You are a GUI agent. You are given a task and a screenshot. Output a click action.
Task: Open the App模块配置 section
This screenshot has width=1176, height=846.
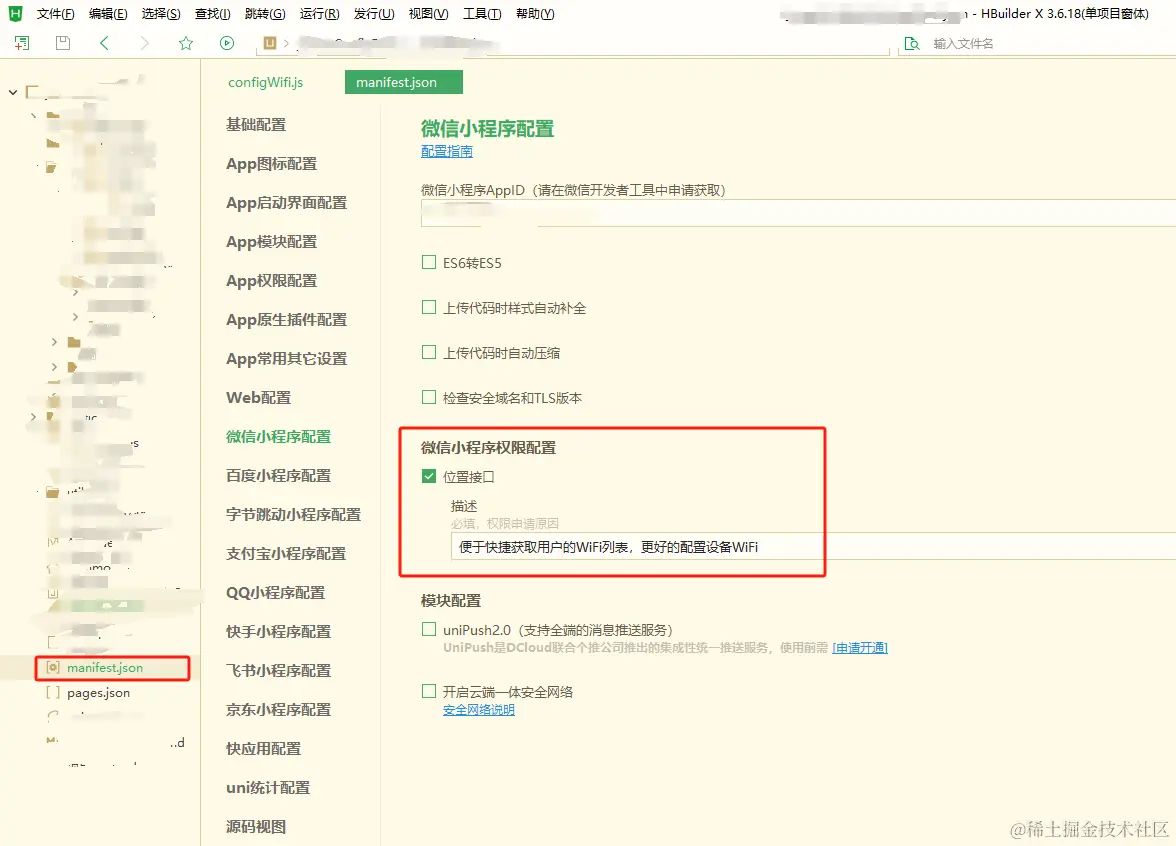(272, 242)
